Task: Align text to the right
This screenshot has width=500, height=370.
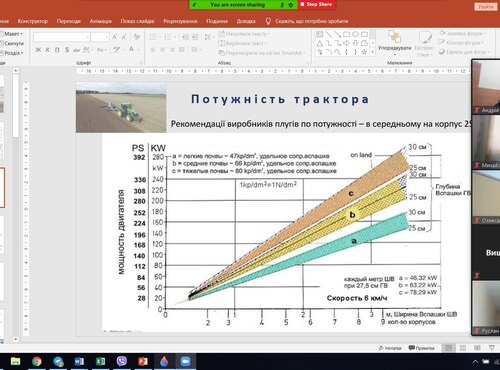Action: pyautogui.click(x=172, y=50)
